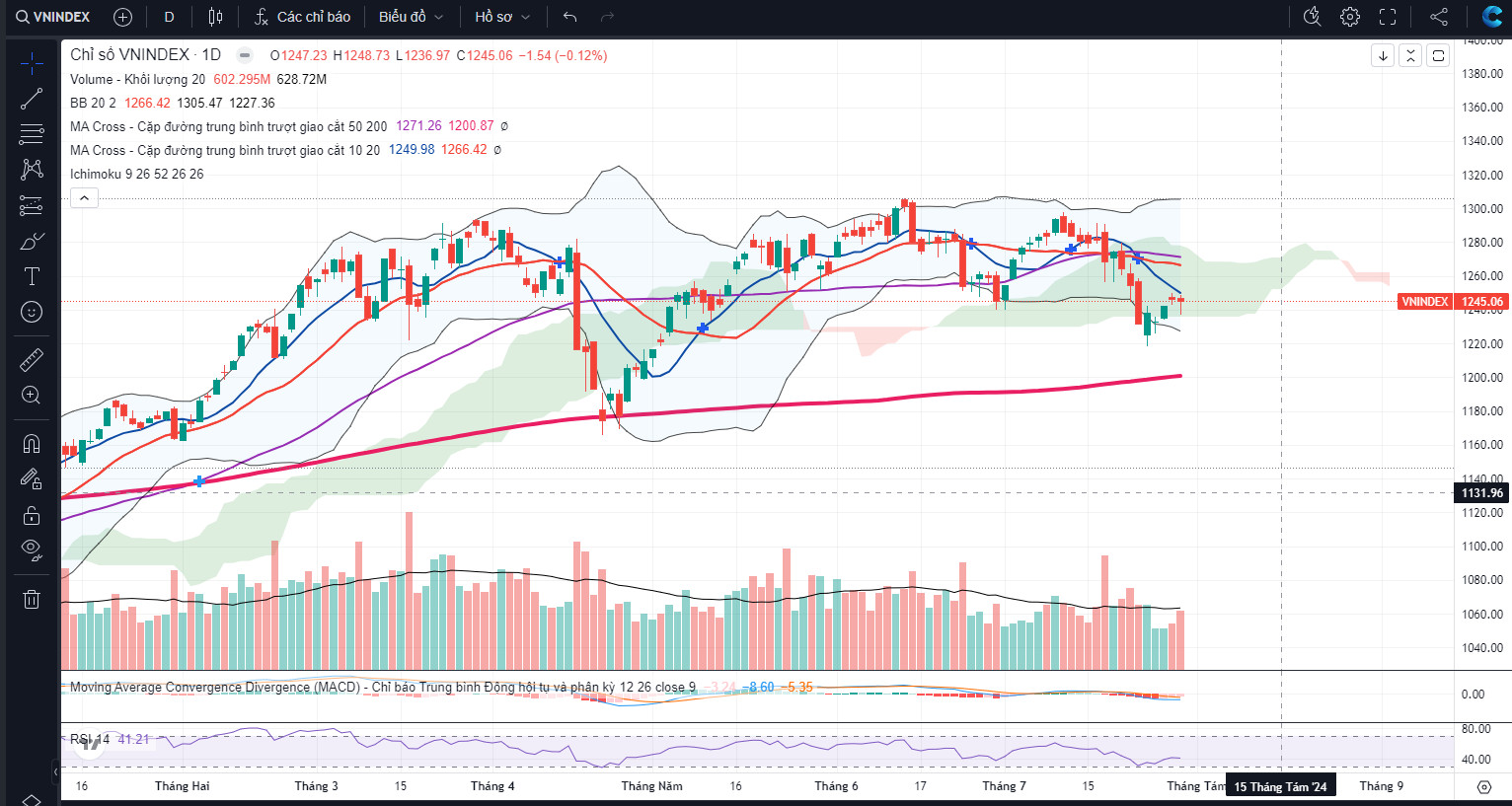Click the 15 Tháng Tám '24 date label
The height and width of the screenshot is (806, 1512).
point(1280,786)
